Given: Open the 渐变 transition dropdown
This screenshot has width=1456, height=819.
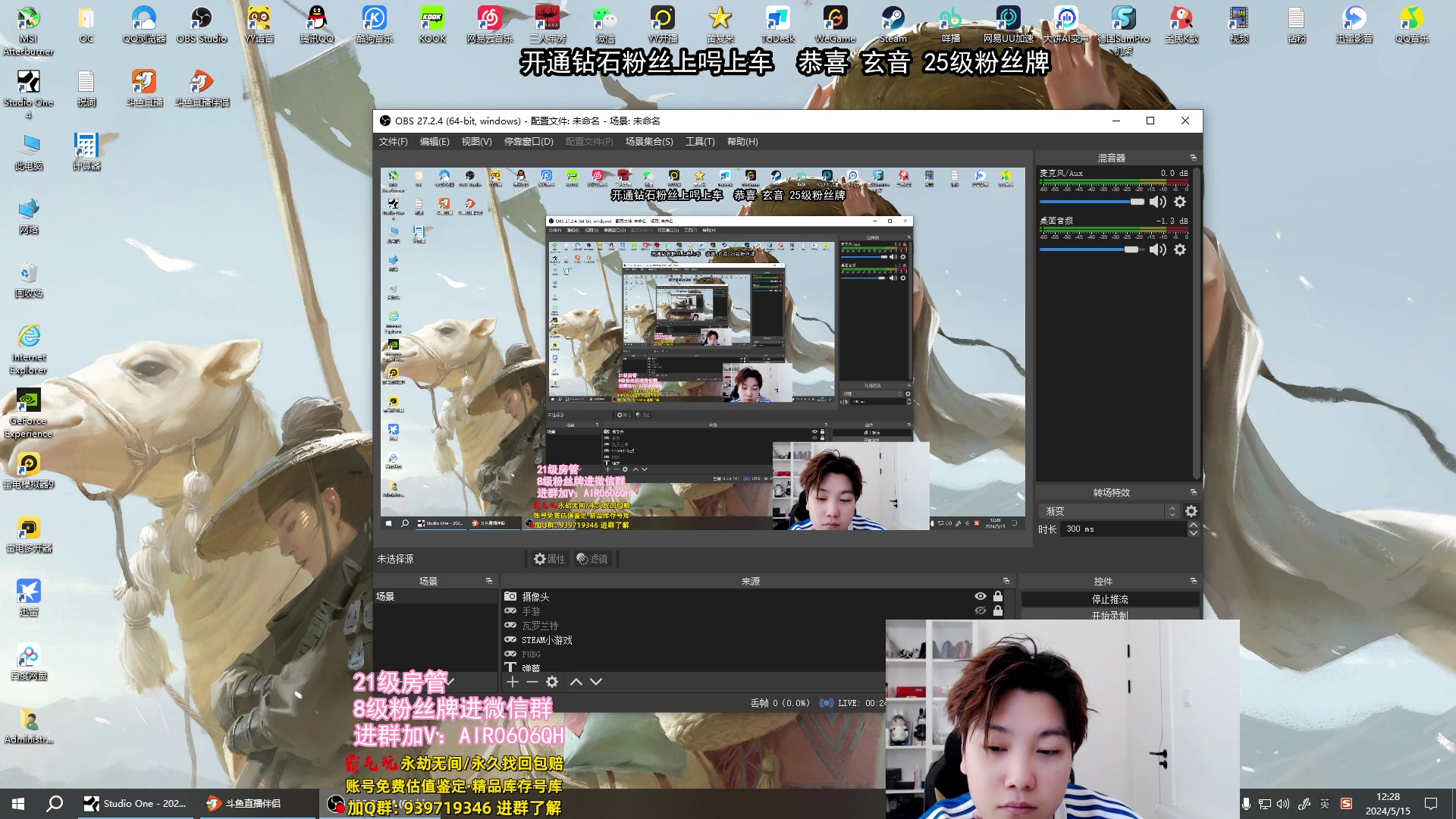Looking at the screenshot, I should tap(1109, 511).
